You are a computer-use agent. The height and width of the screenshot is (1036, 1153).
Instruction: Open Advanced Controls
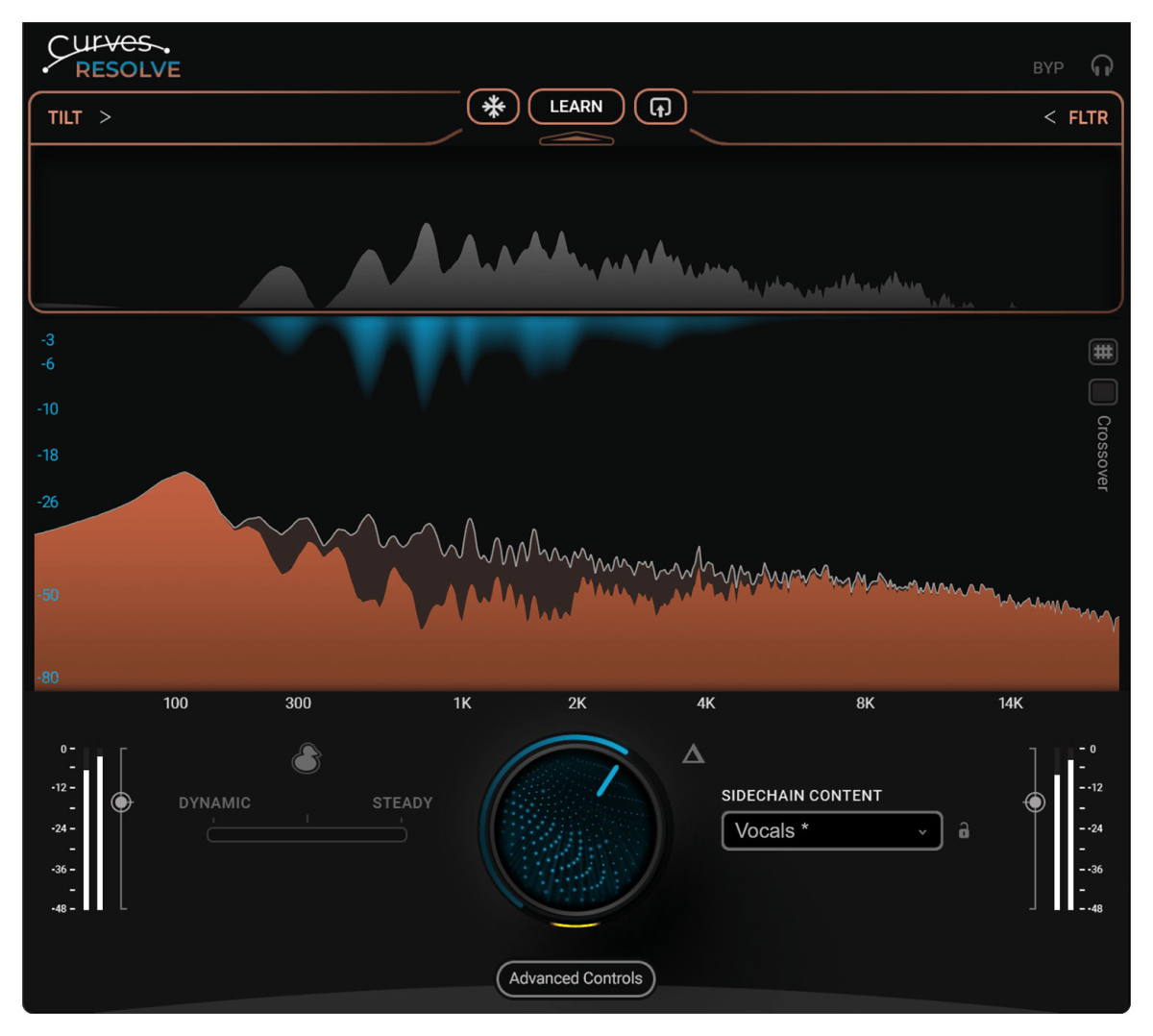(575, 979)
